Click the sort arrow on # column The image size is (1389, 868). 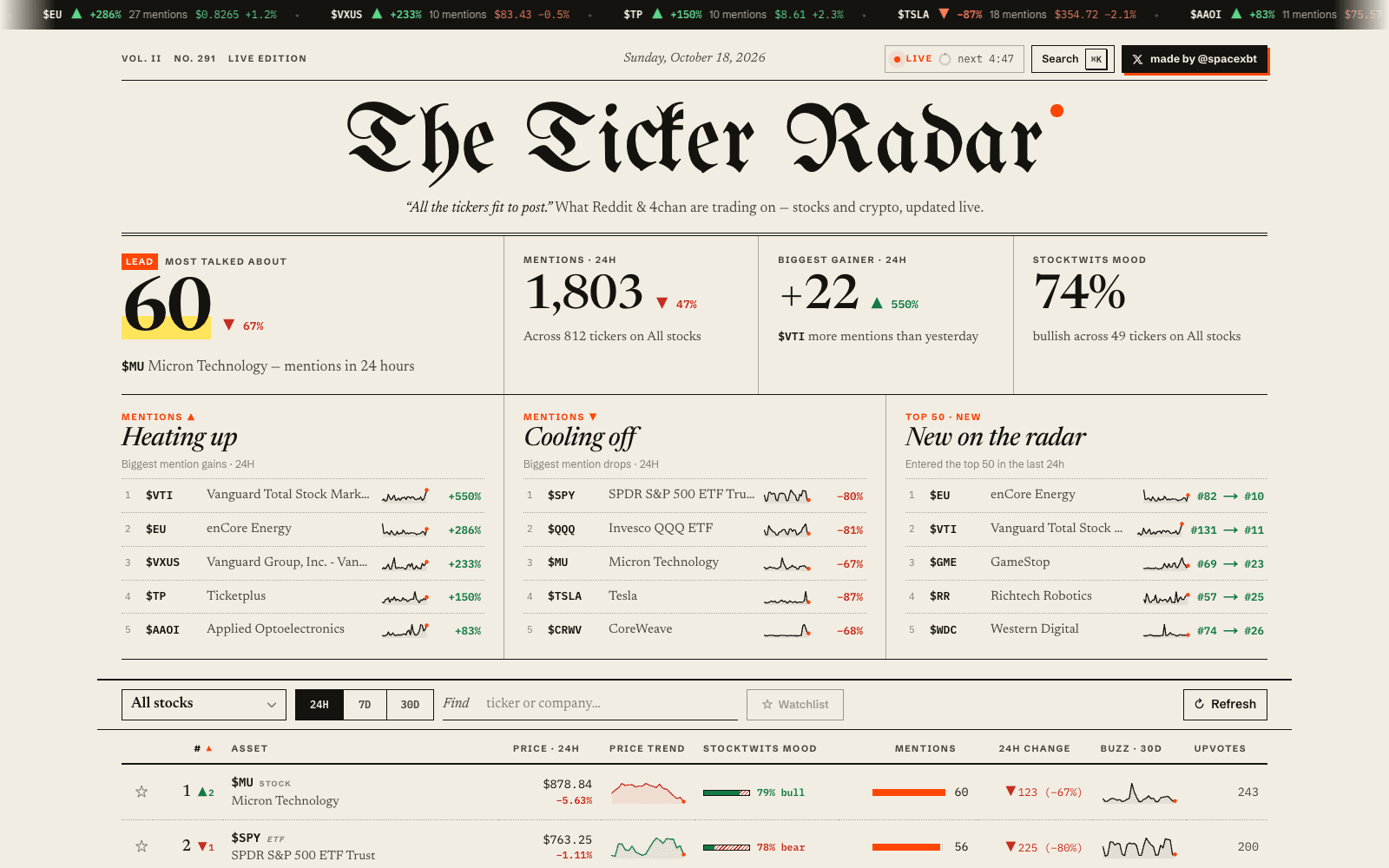coord(208,748)
